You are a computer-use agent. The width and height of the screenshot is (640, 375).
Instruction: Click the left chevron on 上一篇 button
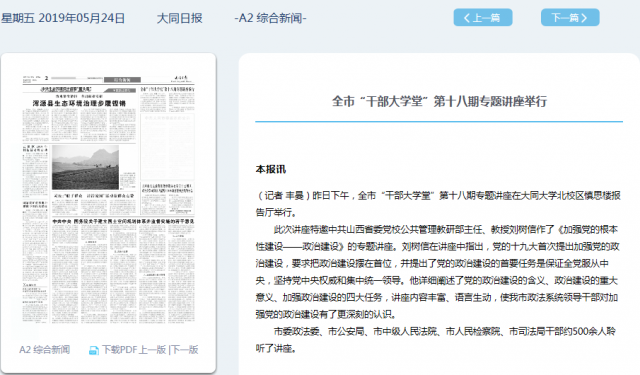[467, 18]
